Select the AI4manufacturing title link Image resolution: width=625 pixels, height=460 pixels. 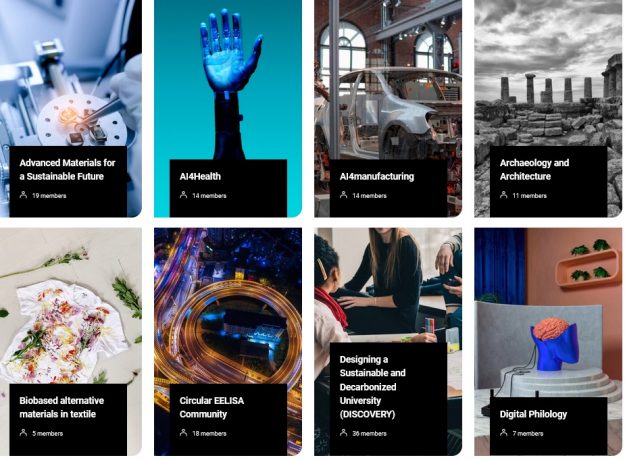click(377, 176)
